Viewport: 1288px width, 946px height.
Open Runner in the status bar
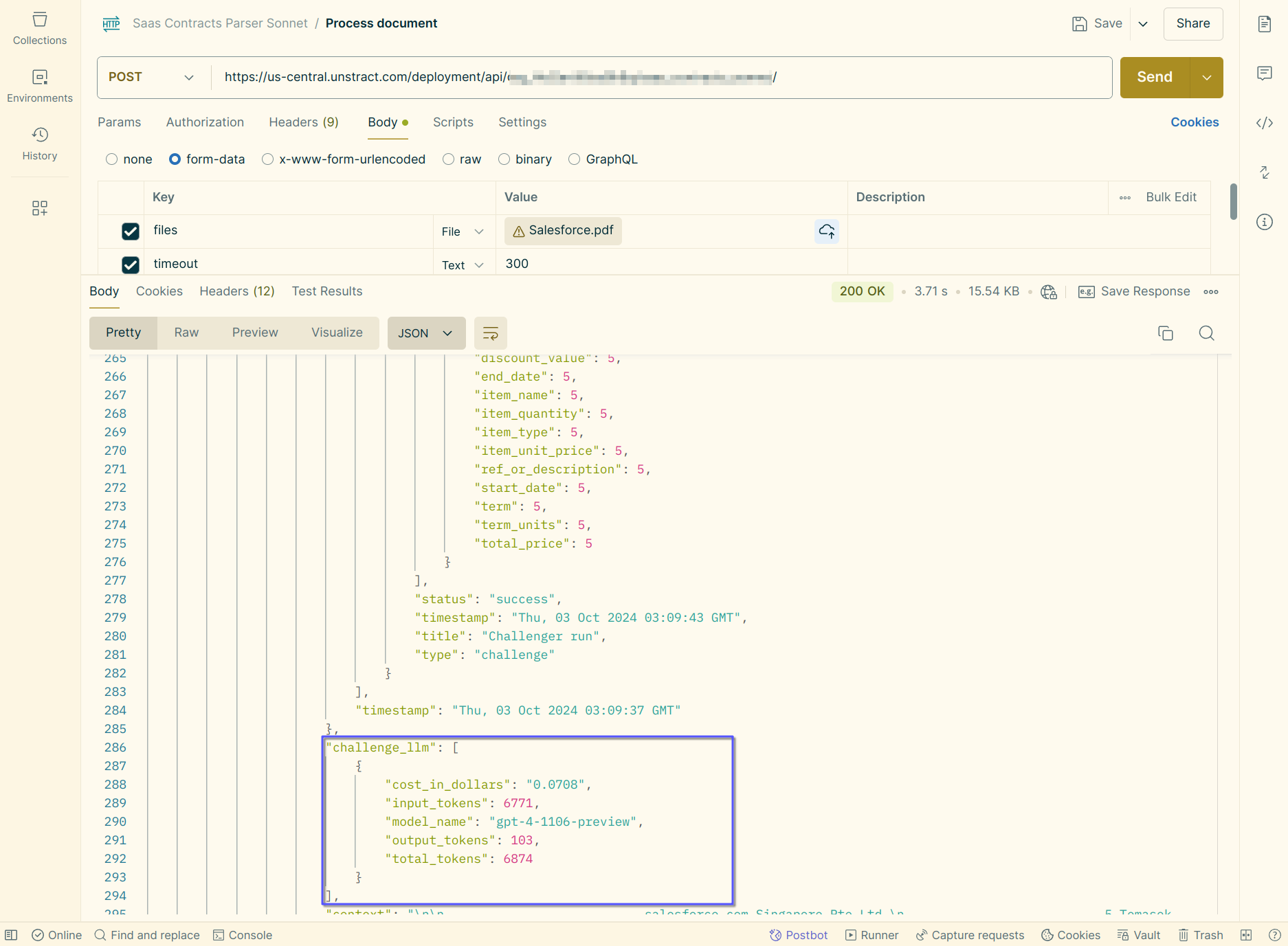[x=872, y=935]
